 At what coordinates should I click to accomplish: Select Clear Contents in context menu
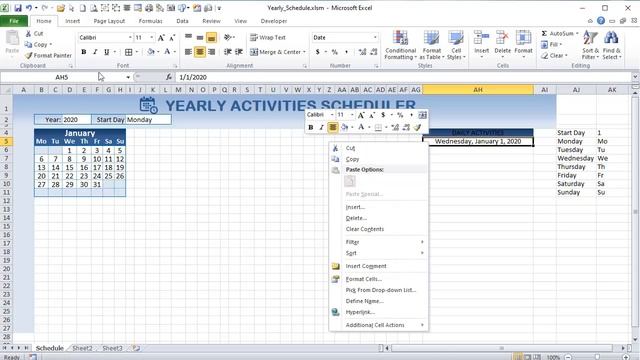click(379, 229)
